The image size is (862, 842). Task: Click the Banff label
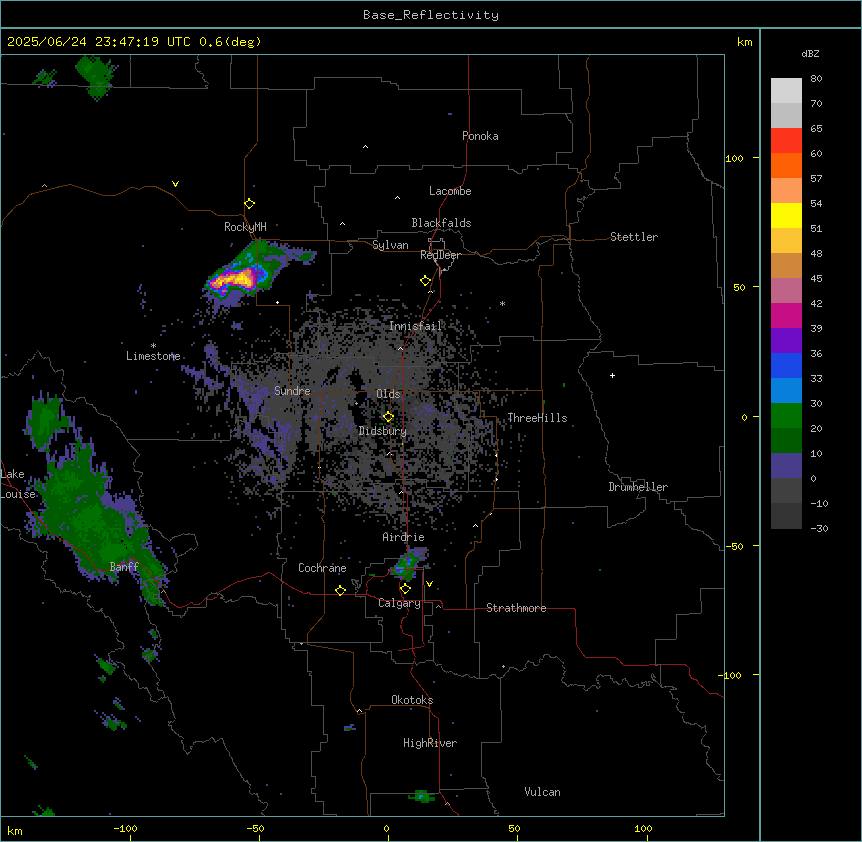click(x=124, y=567)
